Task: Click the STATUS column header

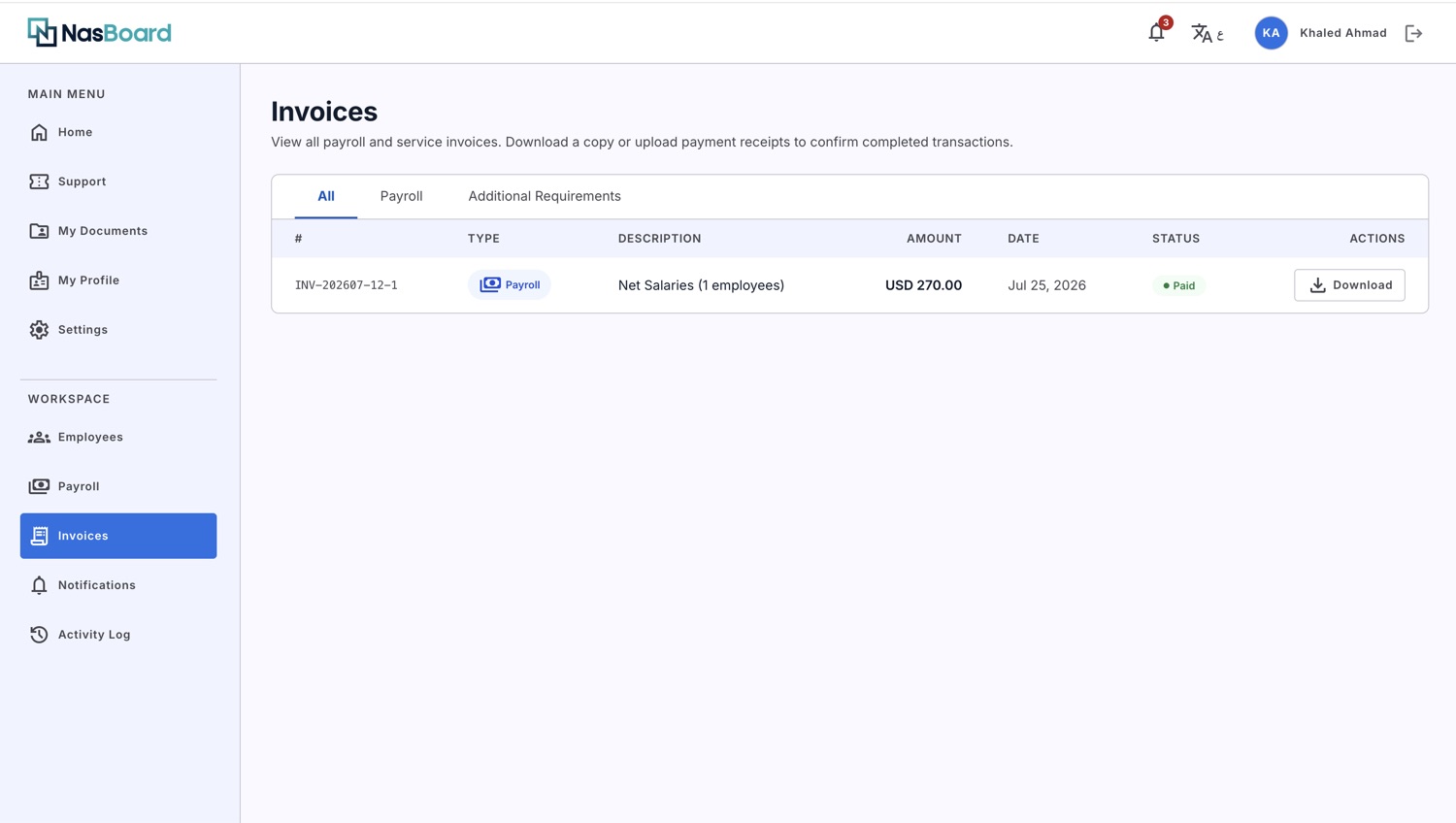Action: 1175,239
